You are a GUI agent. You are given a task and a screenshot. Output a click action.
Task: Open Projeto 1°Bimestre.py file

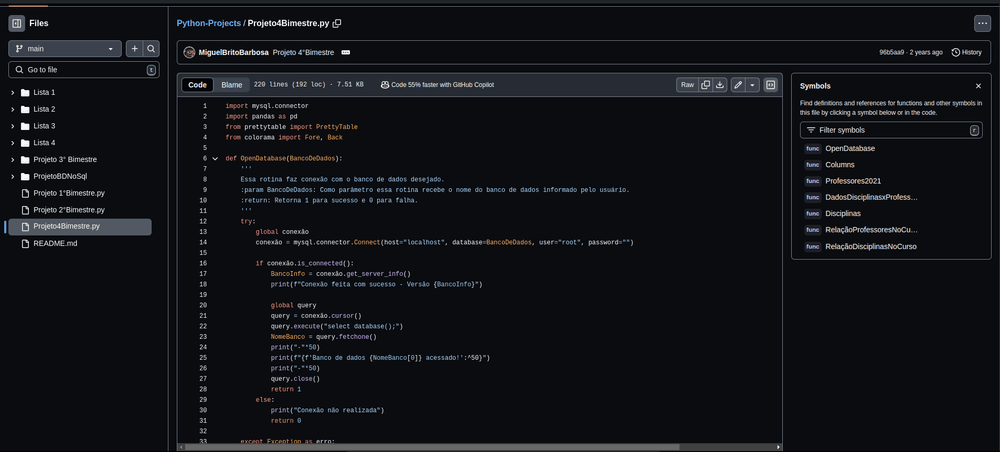(69, 193)
